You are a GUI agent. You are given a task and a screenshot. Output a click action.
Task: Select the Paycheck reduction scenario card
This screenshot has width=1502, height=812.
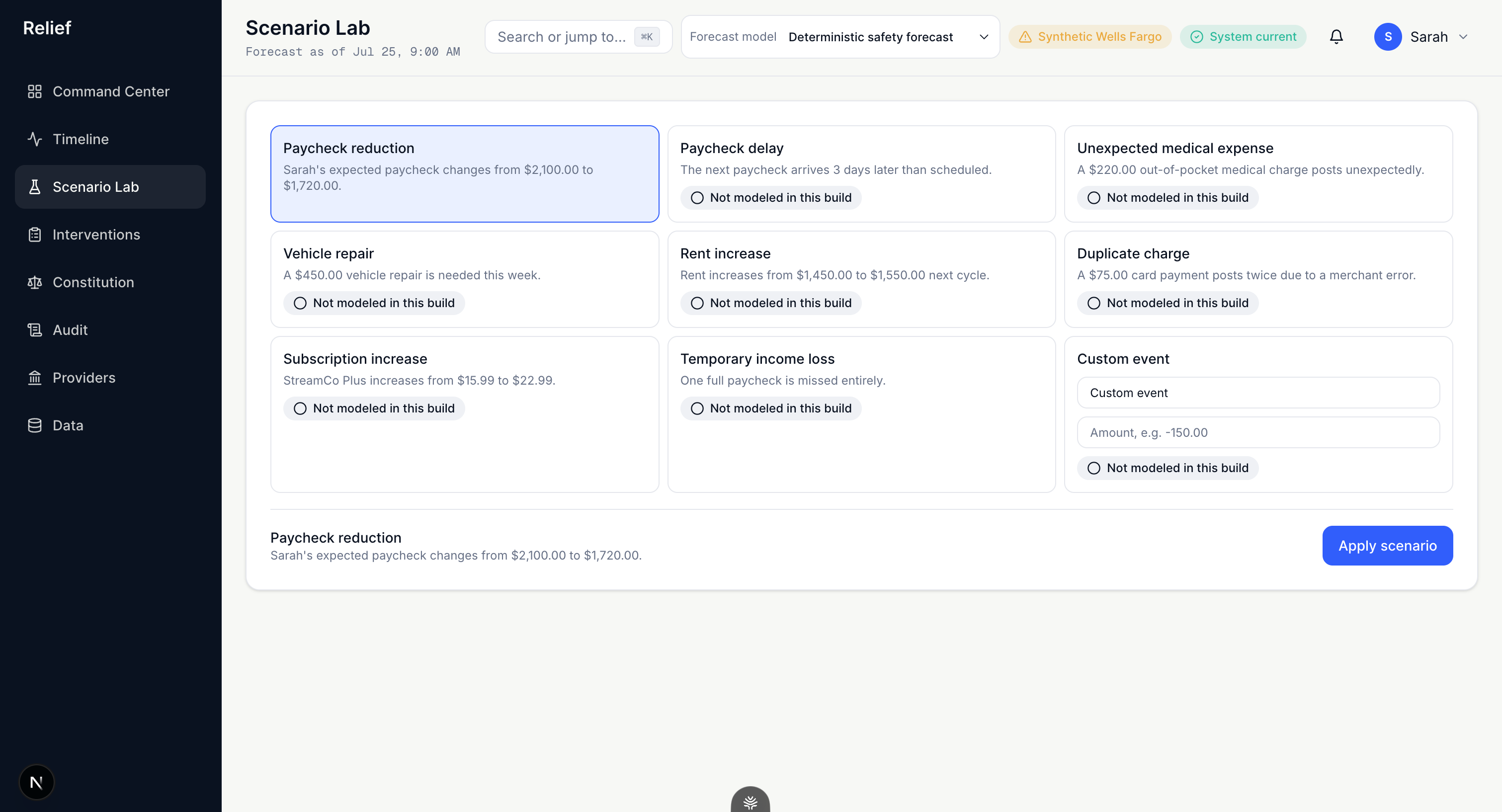[x=465, y=174]
